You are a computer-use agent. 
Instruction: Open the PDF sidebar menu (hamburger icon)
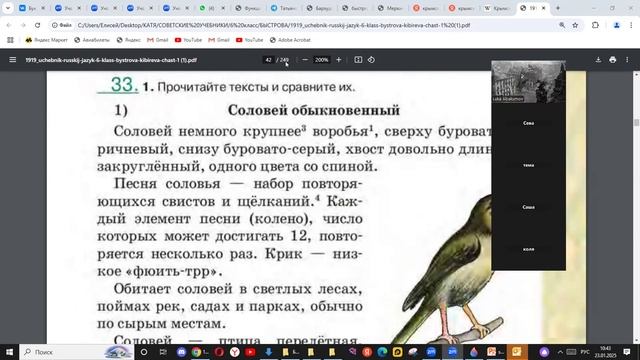click(x=13, y=60)
